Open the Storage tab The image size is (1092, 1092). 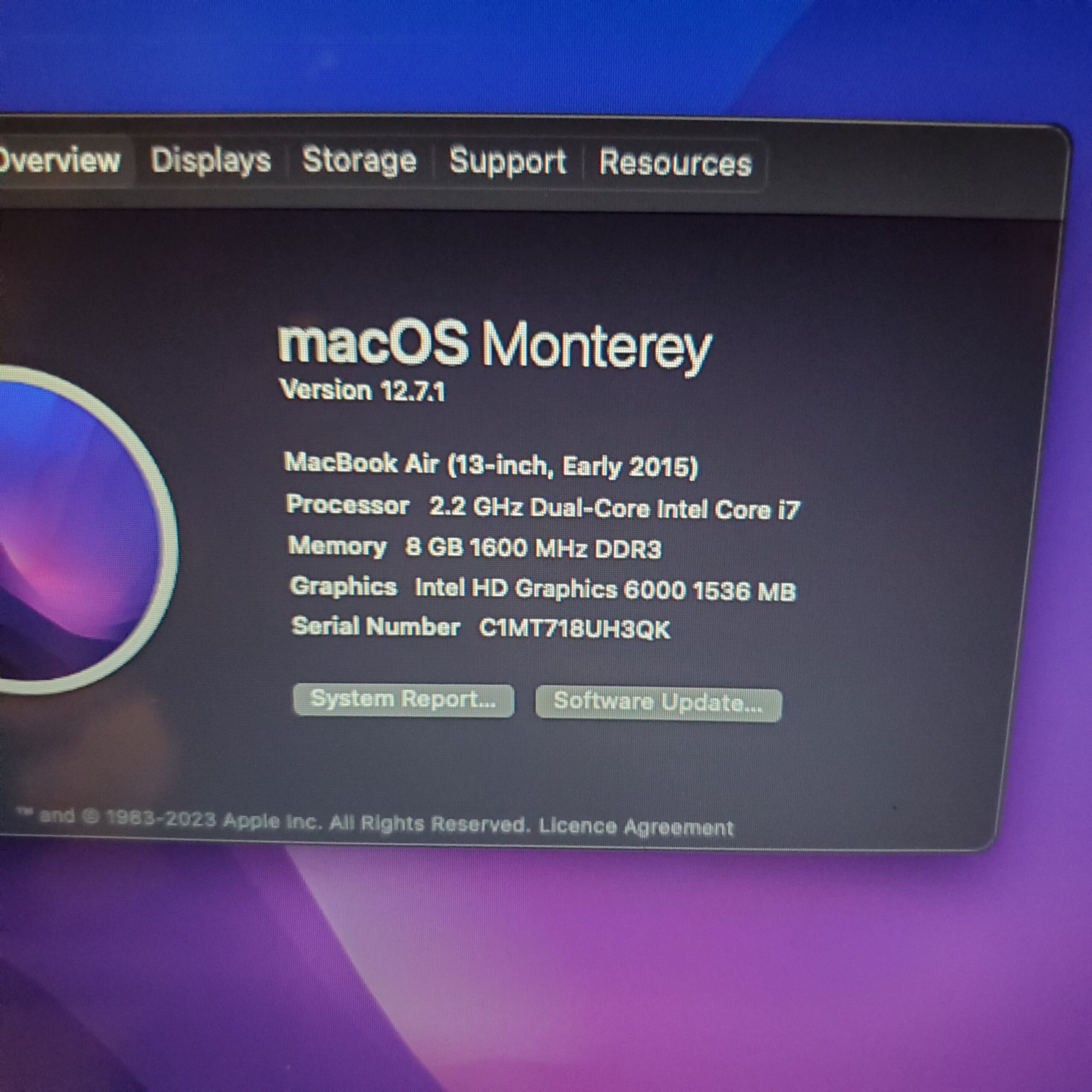pos(360,161)
